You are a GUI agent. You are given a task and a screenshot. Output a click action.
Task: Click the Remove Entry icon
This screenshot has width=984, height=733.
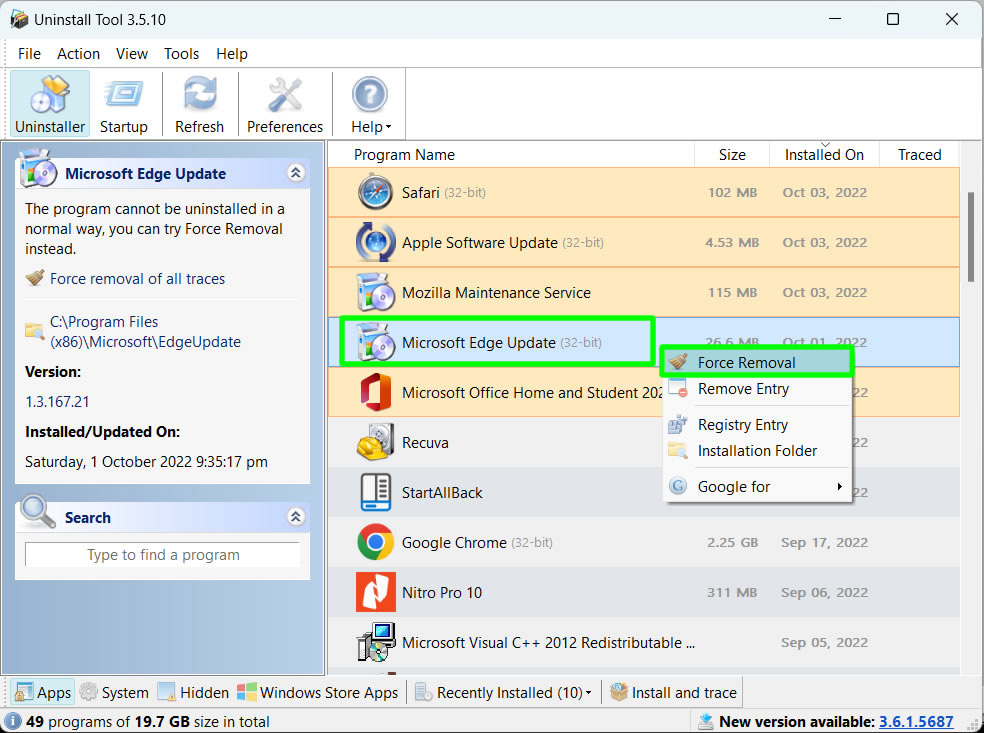678,389
